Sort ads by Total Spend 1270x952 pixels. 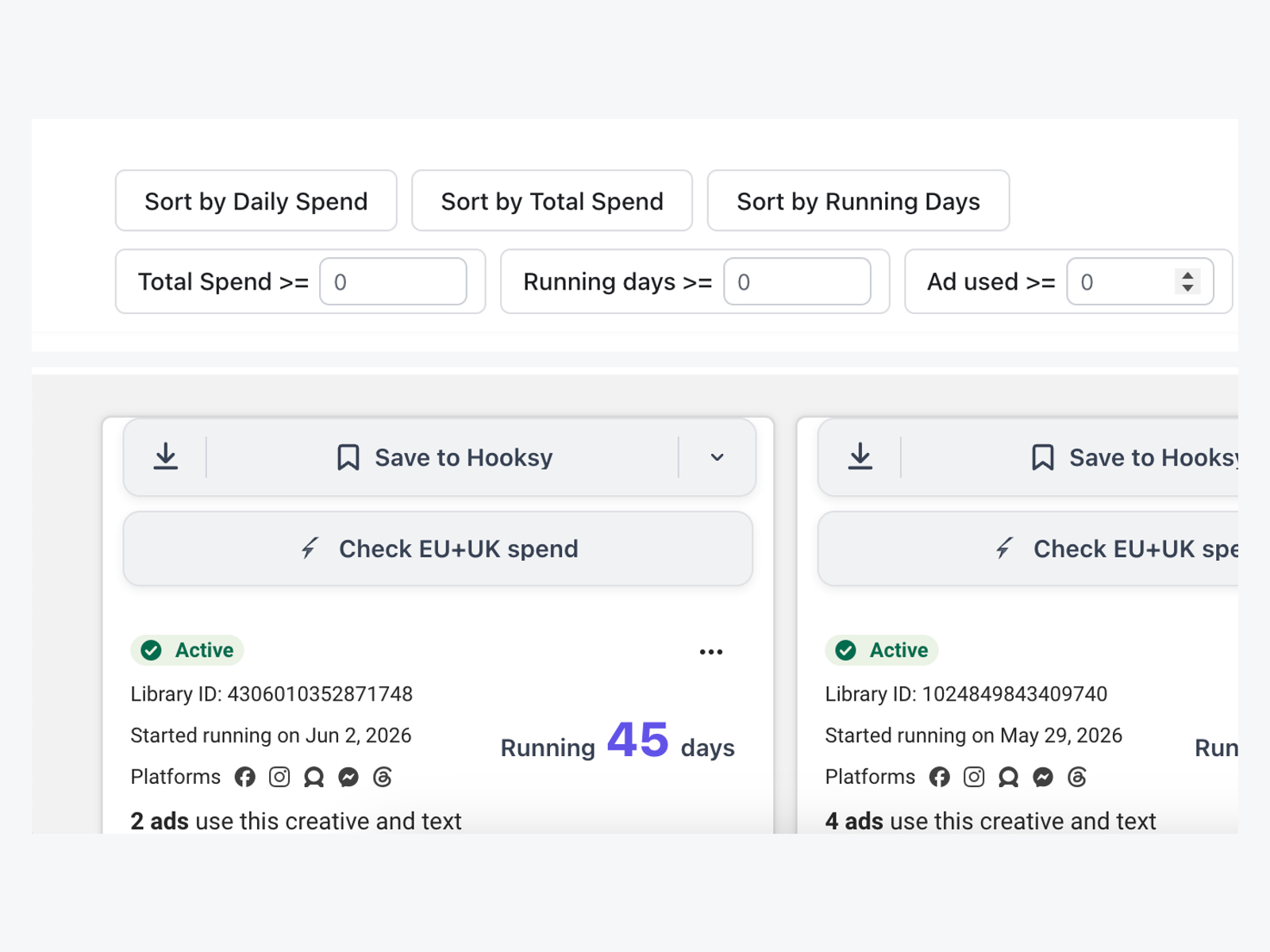552,201
